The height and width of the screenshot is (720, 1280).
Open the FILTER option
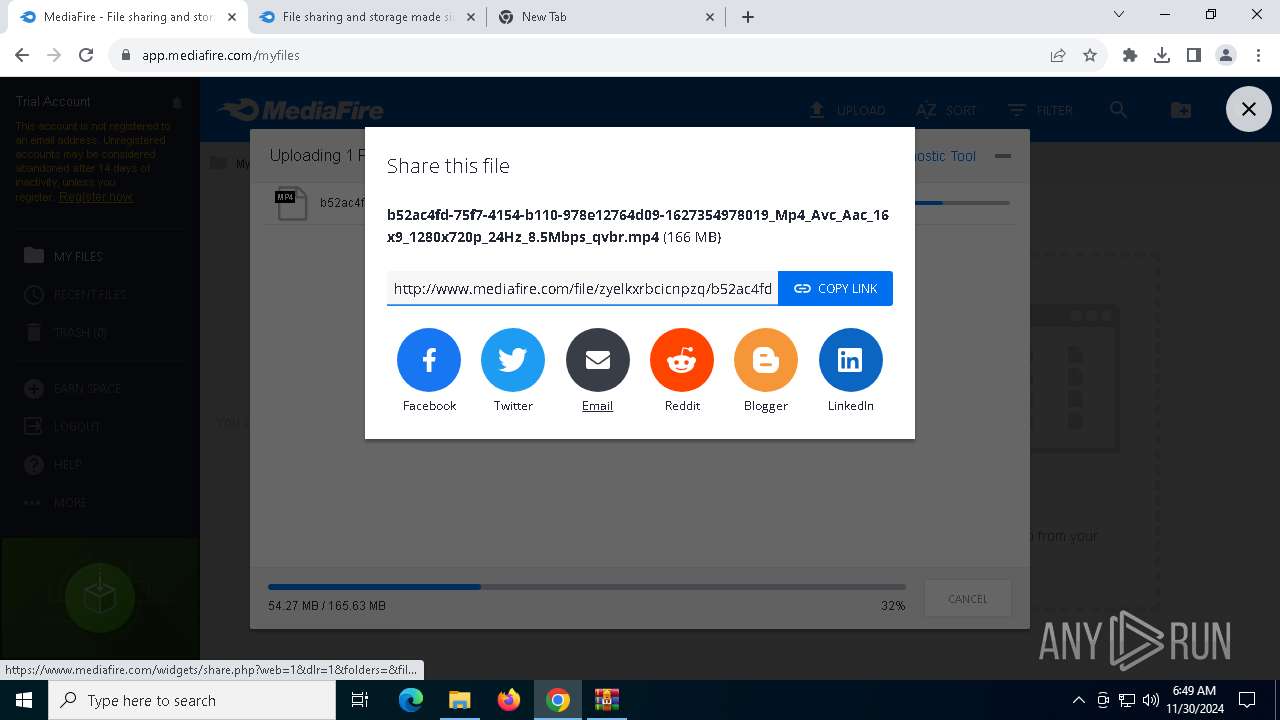1040,110
